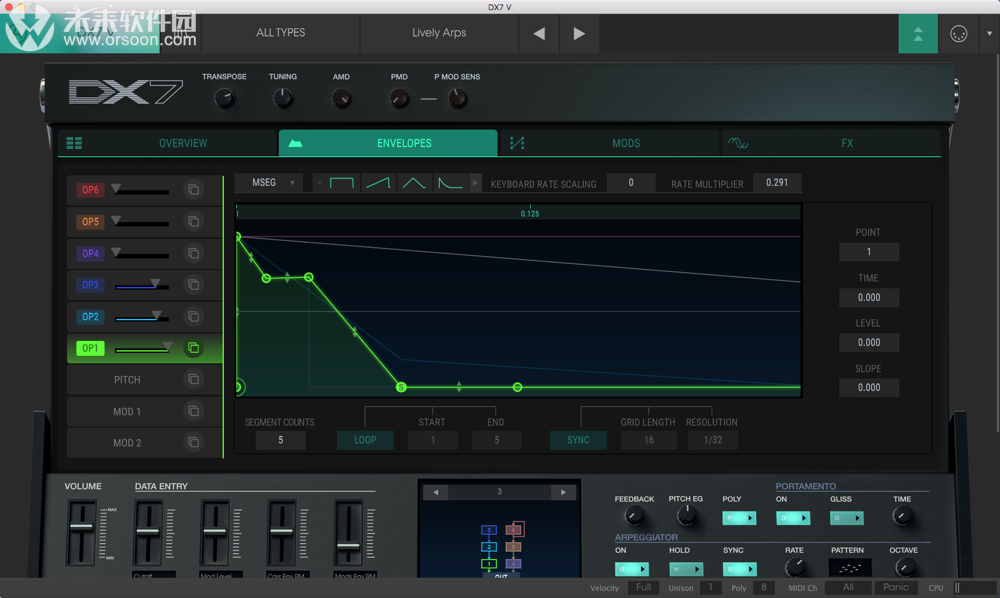This screenshot has height=598, width=1000.
Task: Click the Transpose knob
Action: pos(224,99)
